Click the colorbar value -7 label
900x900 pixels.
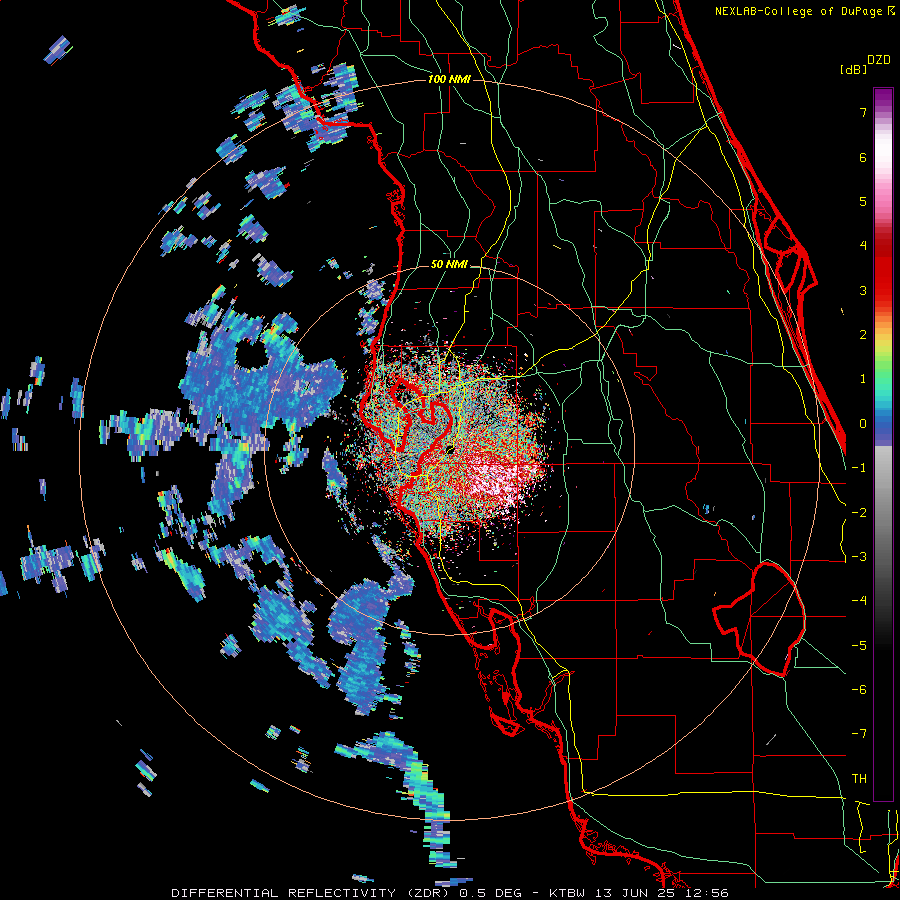(x=859, y=734)
